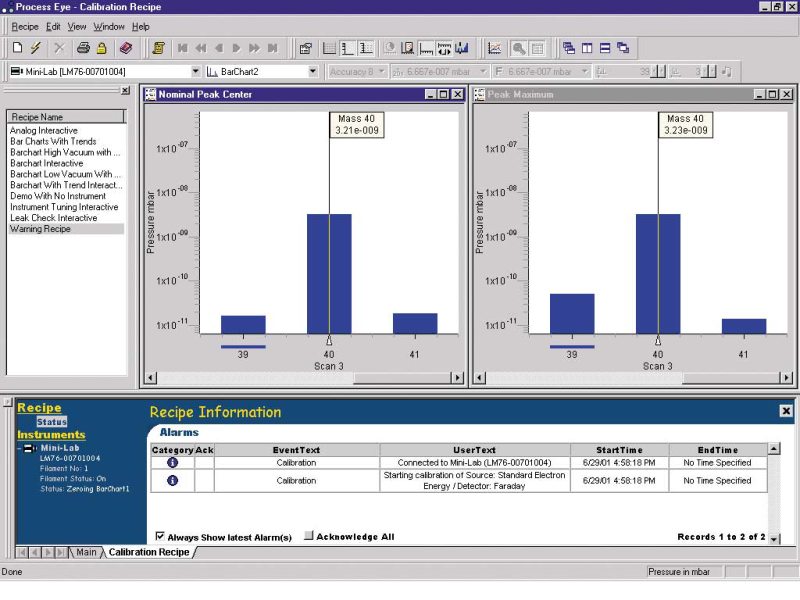Switch to the Main tab
The image size is (800, 600).
click(x=87, y=550)
